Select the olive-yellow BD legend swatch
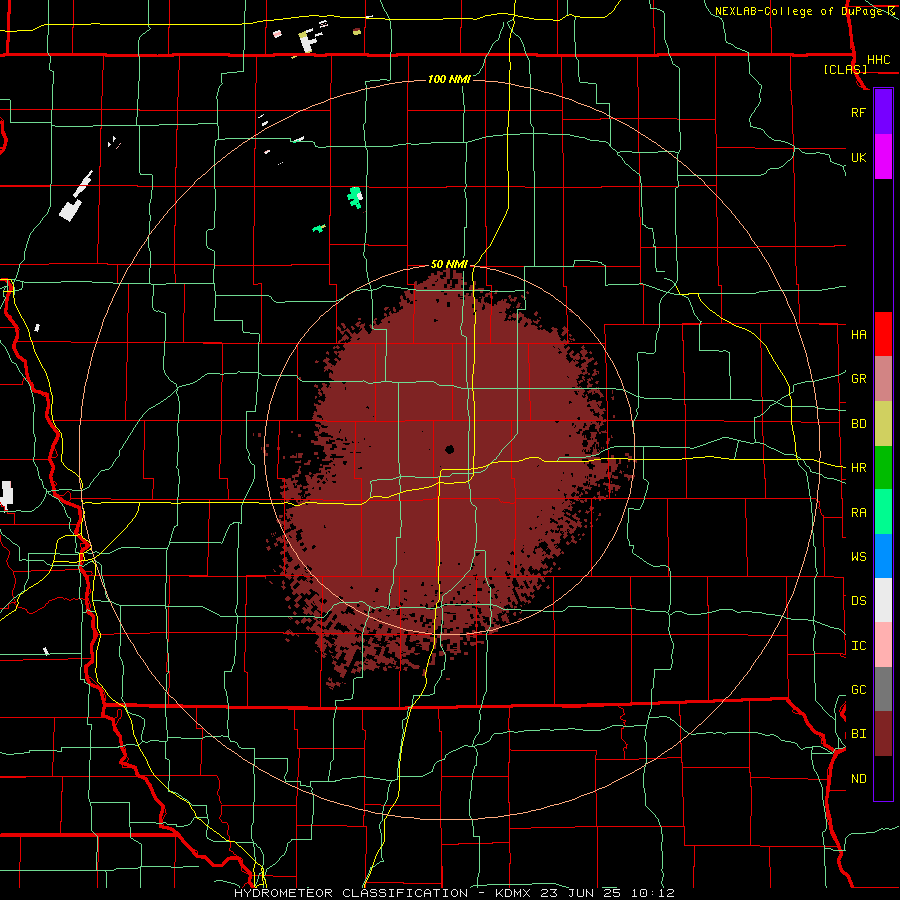 [x=883, y=423]
